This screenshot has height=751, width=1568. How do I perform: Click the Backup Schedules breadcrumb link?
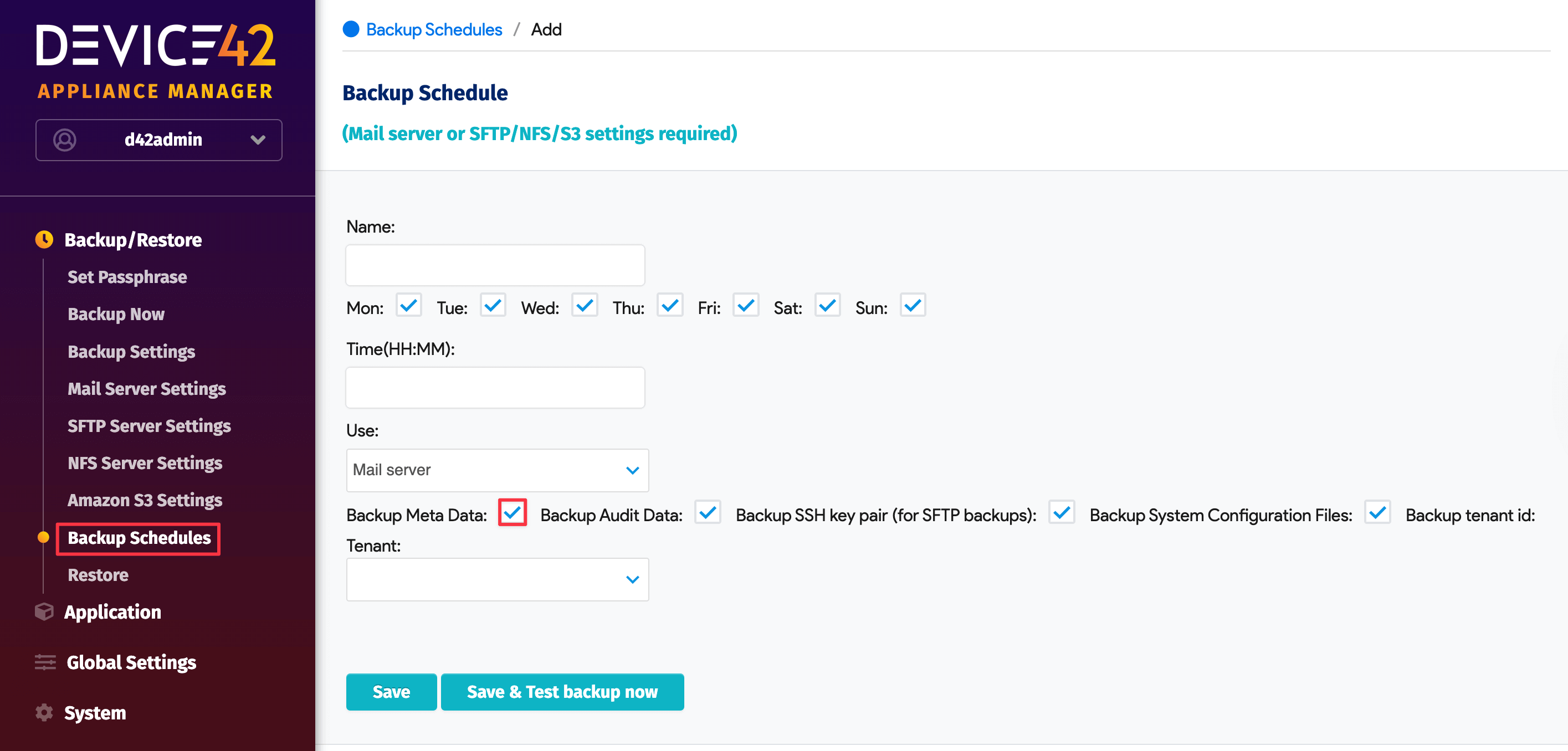(x=434, y=29)
